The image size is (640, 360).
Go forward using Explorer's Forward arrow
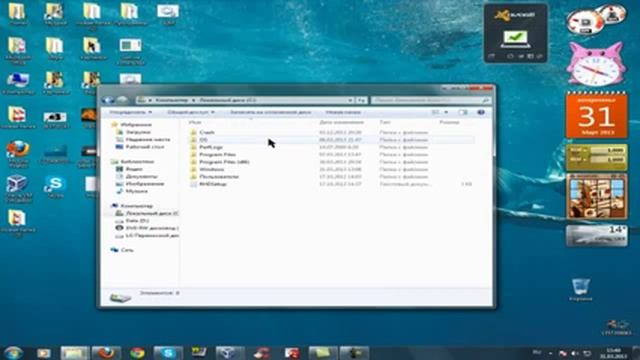(122, 100)
